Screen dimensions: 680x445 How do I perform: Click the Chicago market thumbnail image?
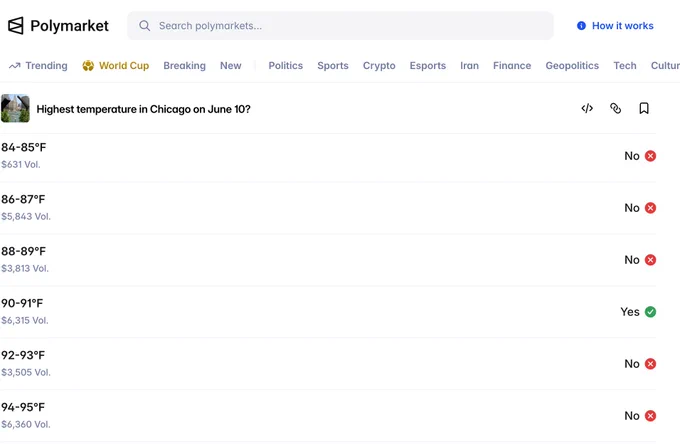point(15,108)
